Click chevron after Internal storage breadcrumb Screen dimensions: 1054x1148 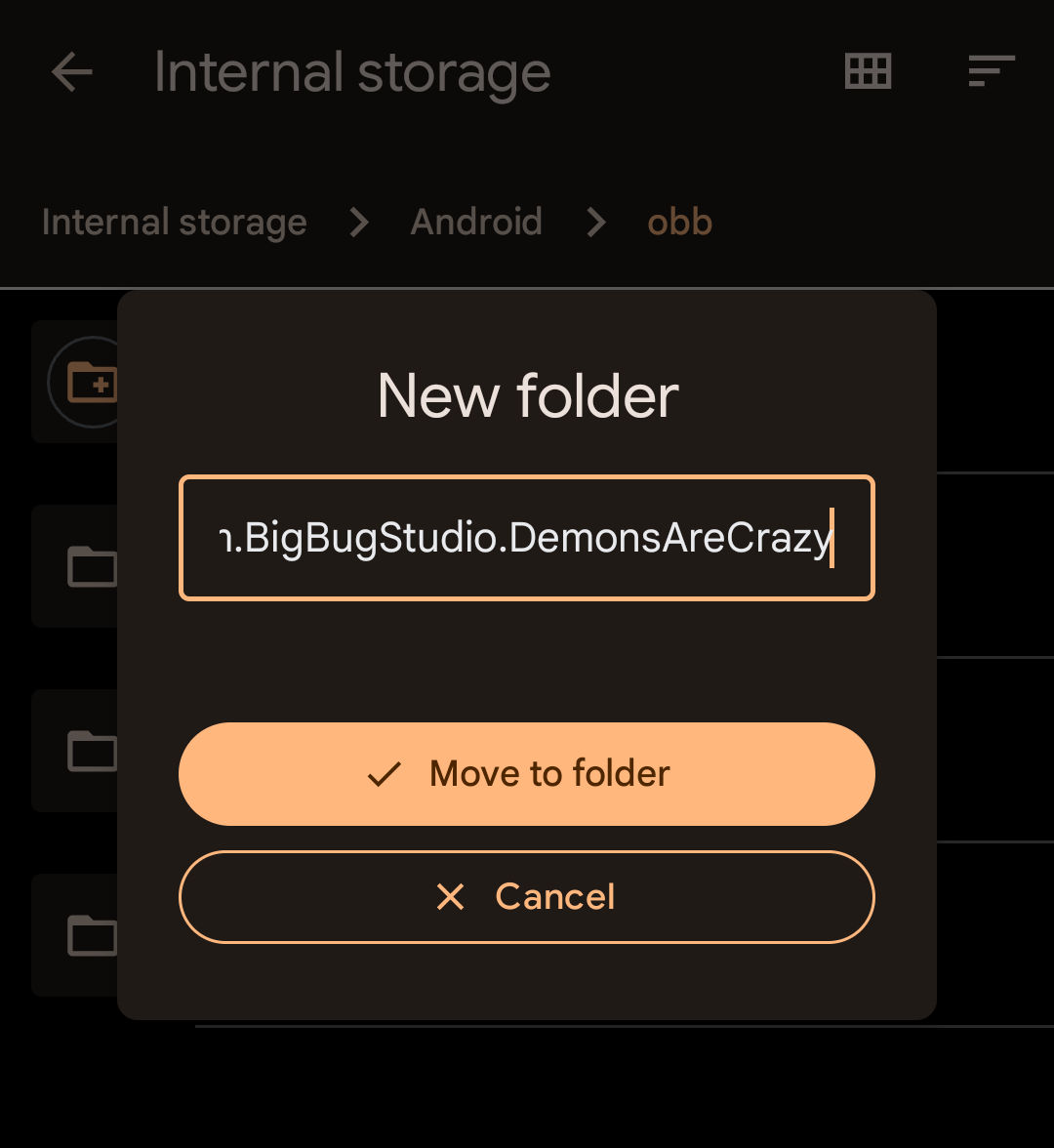pyautogui.click(x=359, y=222)
